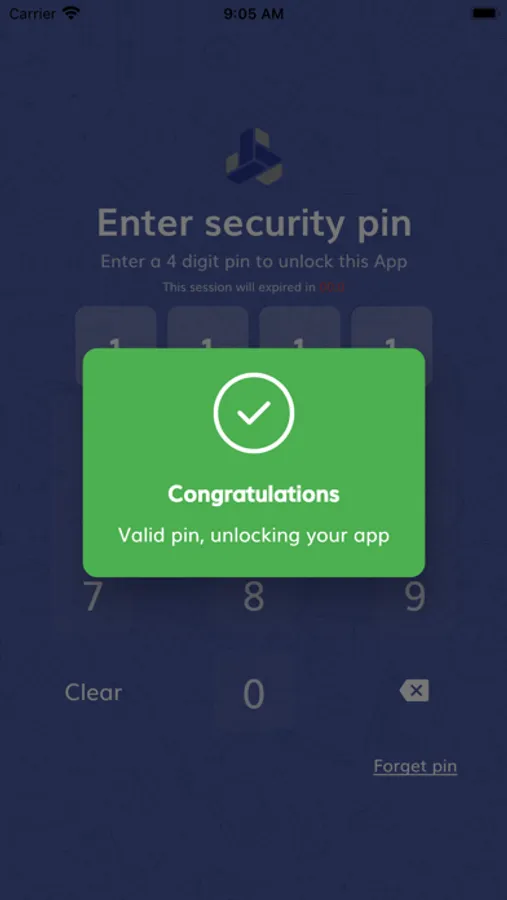
Task: Open the Forget pin link
Action: point(415,766)
